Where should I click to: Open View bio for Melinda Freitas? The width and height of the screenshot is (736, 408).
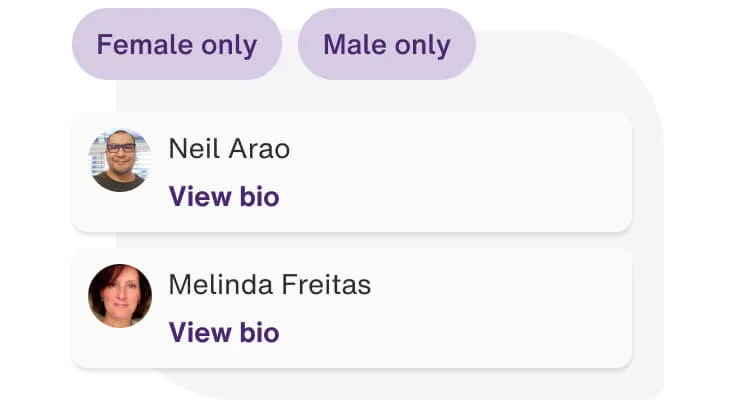coord(224,332)
